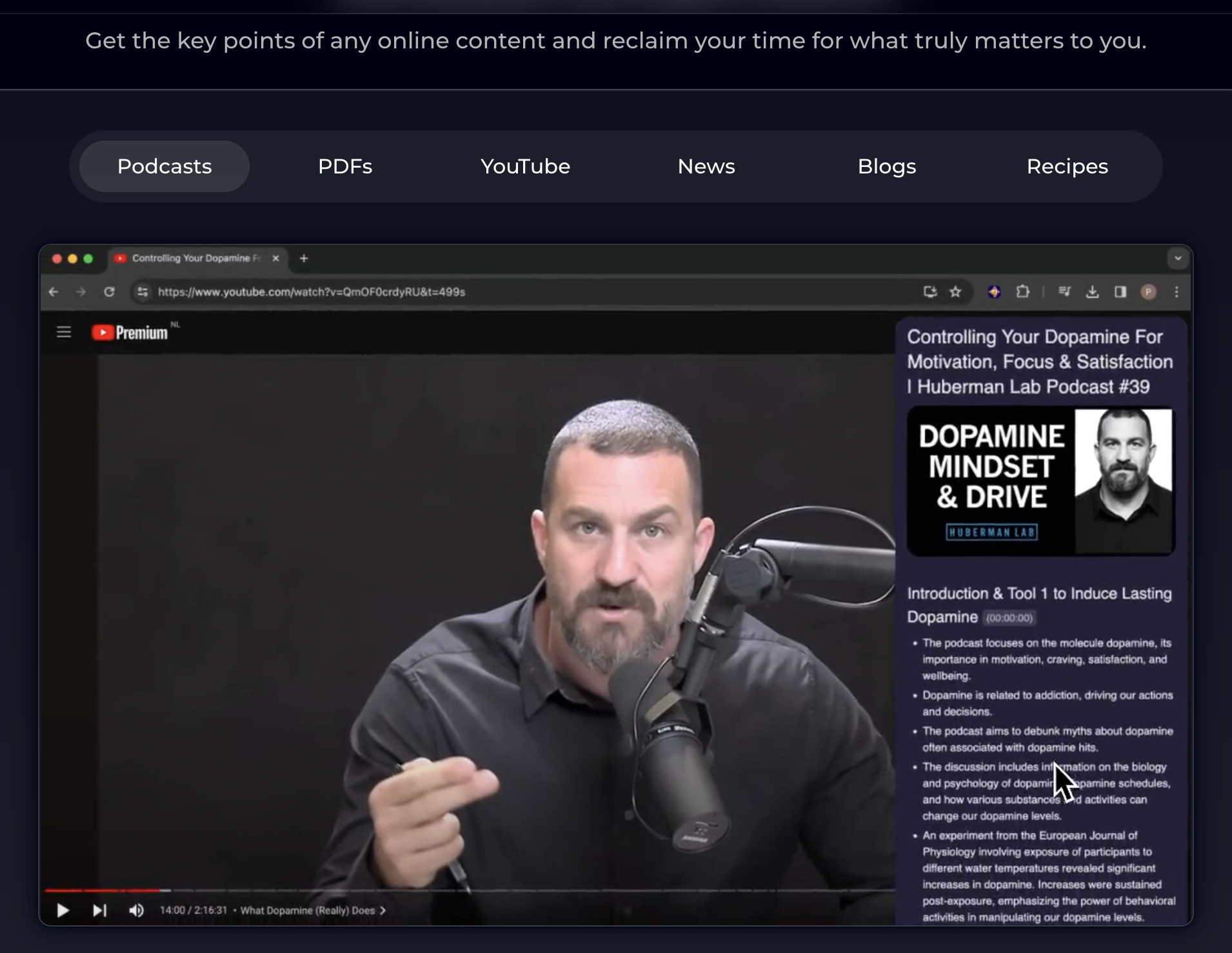Image resolution: width=1232 pixels, height=953 pixels.
Task: Click the install site icon in address bar
Action: coord(929,291)
